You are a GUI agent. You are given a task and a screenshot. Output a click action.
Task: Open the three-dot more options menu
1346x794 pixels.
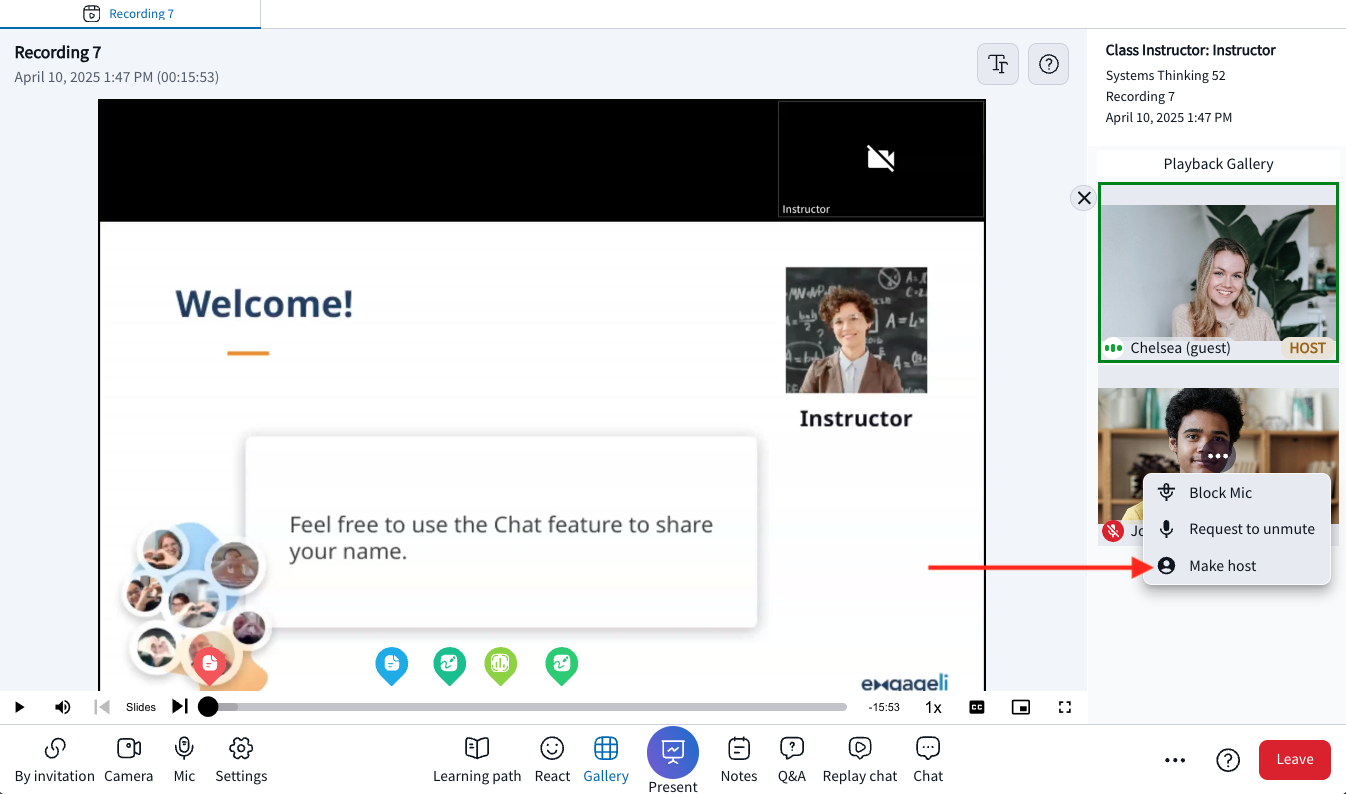pos(1175,760)
